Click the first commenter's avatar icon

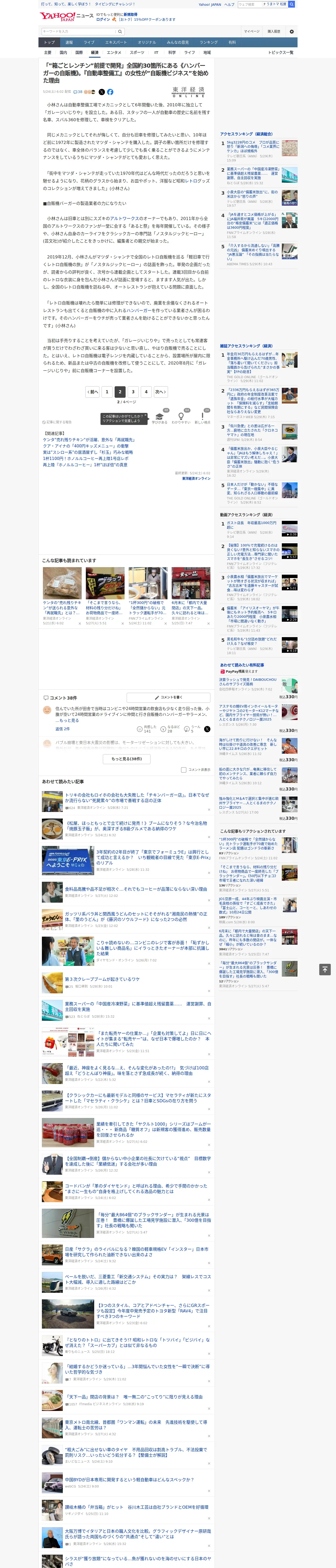pyautogui.click(x=47, y=710)
